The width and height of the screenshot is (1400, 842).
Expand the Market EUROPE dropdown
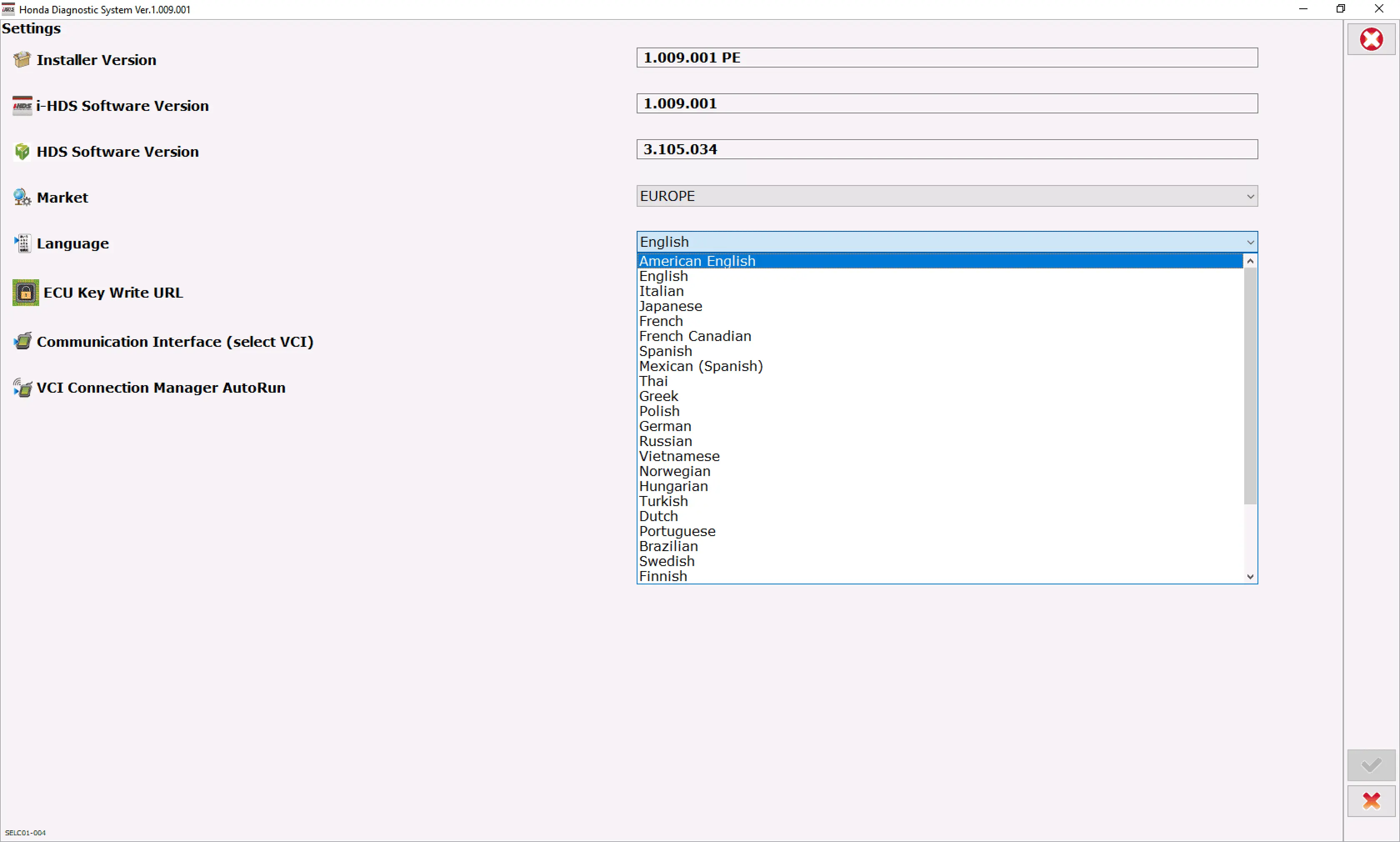point(947,196)
